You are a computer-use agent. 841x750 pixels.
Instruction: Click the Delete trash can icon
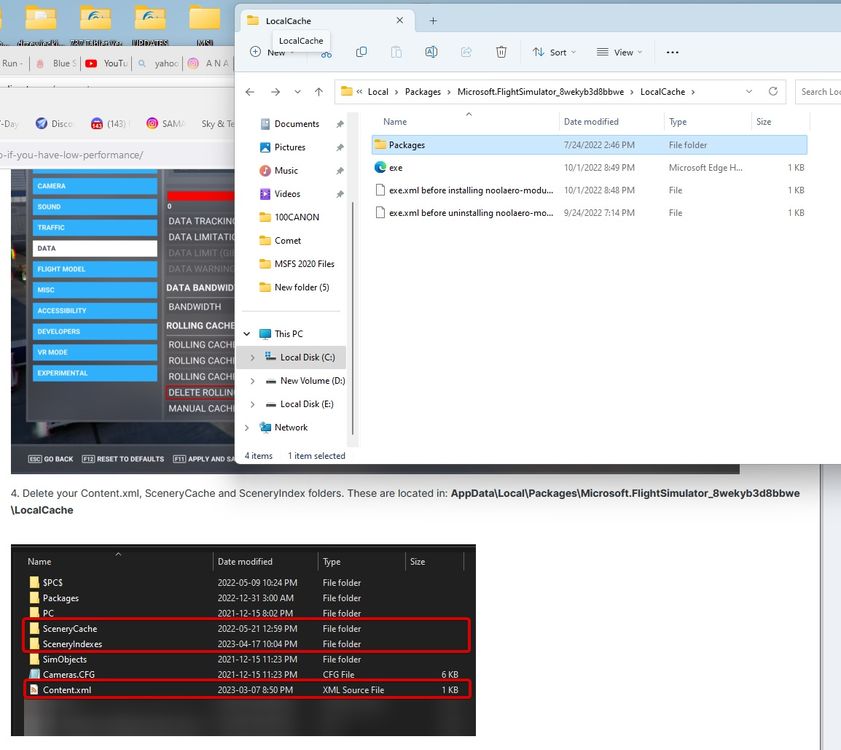(501, 52)
